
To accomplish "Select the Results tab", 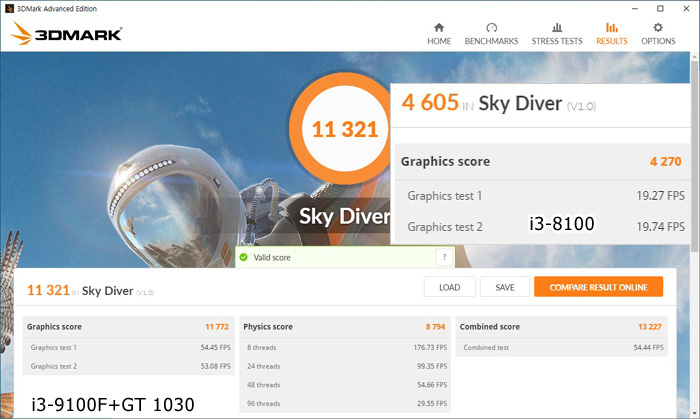I will pos(612,34).
